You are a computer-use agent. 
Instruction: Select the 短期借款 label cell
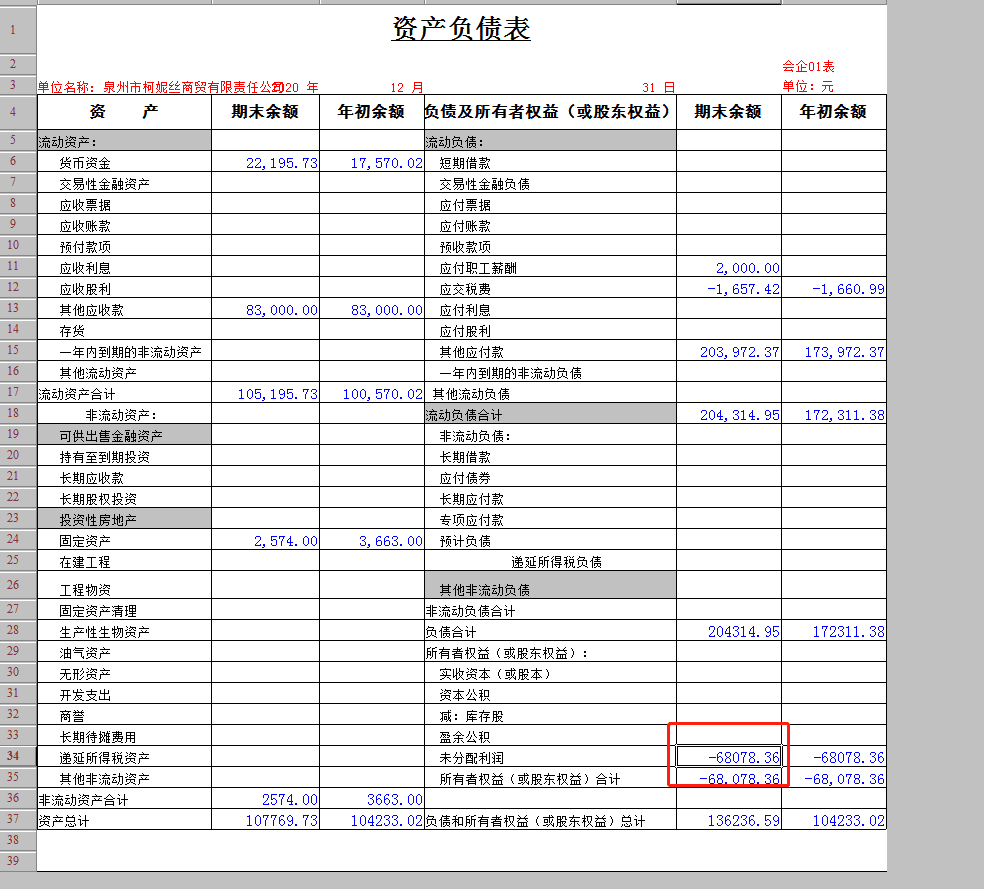pos(550,162)
